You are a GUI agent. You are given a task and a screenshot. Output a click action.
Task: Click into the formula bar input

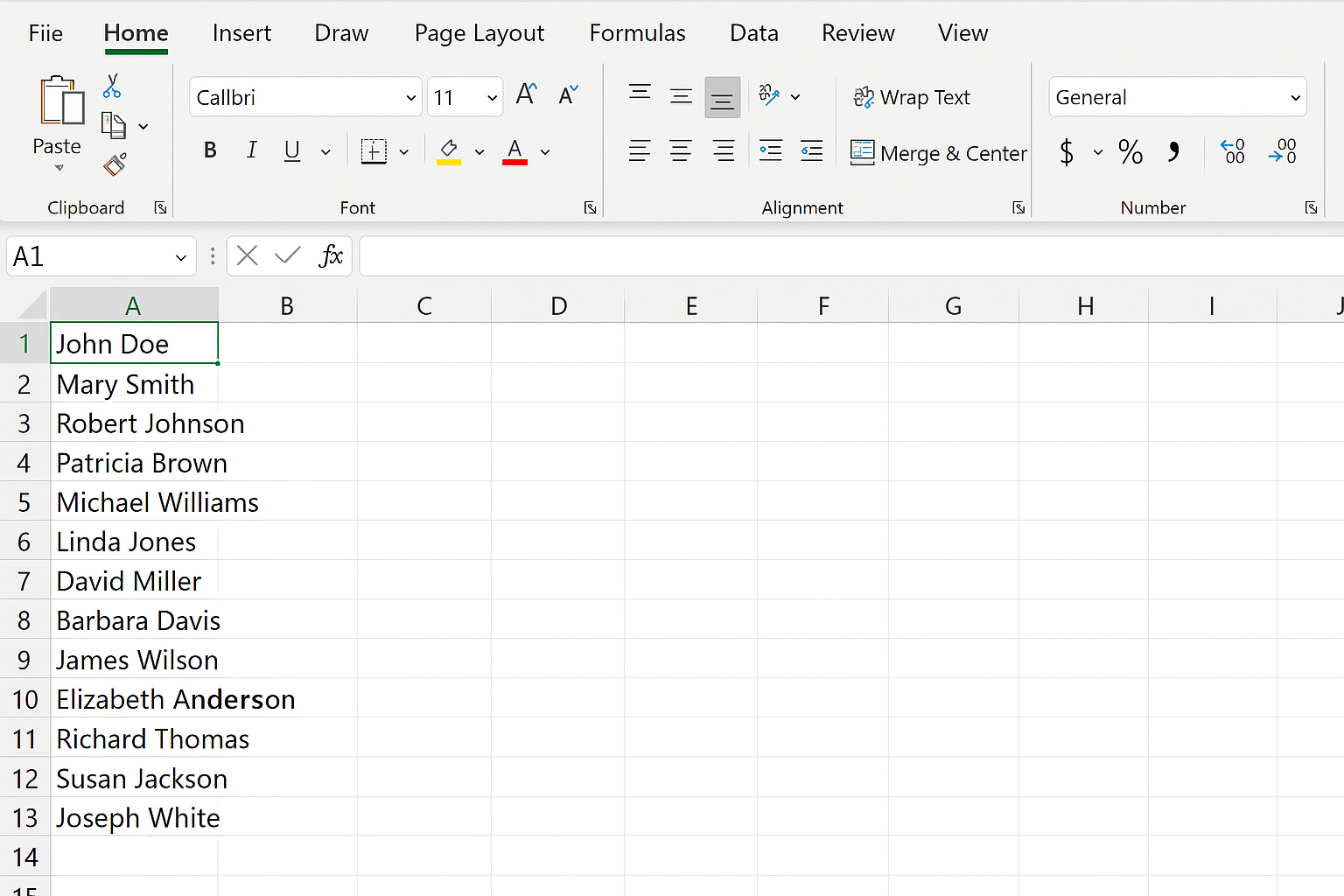pos(851,255)
